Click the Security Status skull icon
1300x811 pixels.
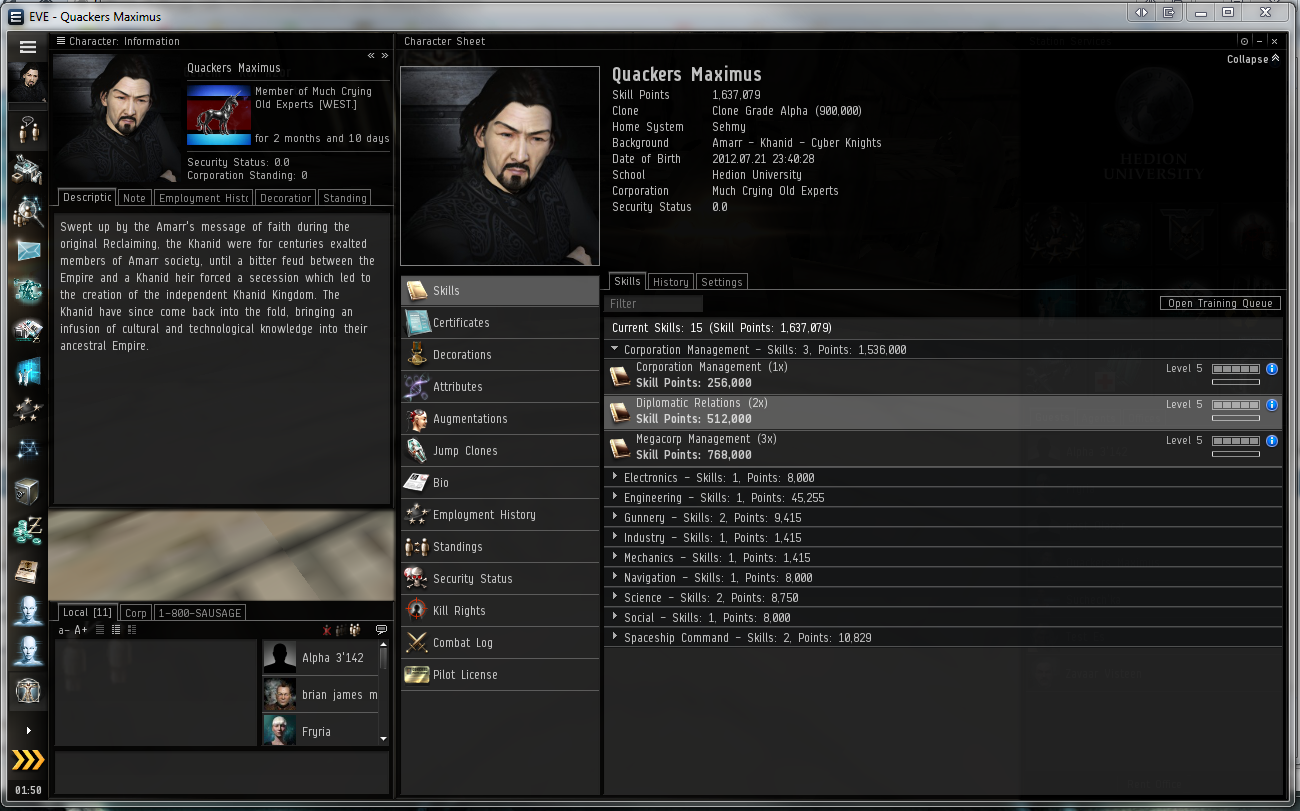pyautogui.click(x=416, y=578)
